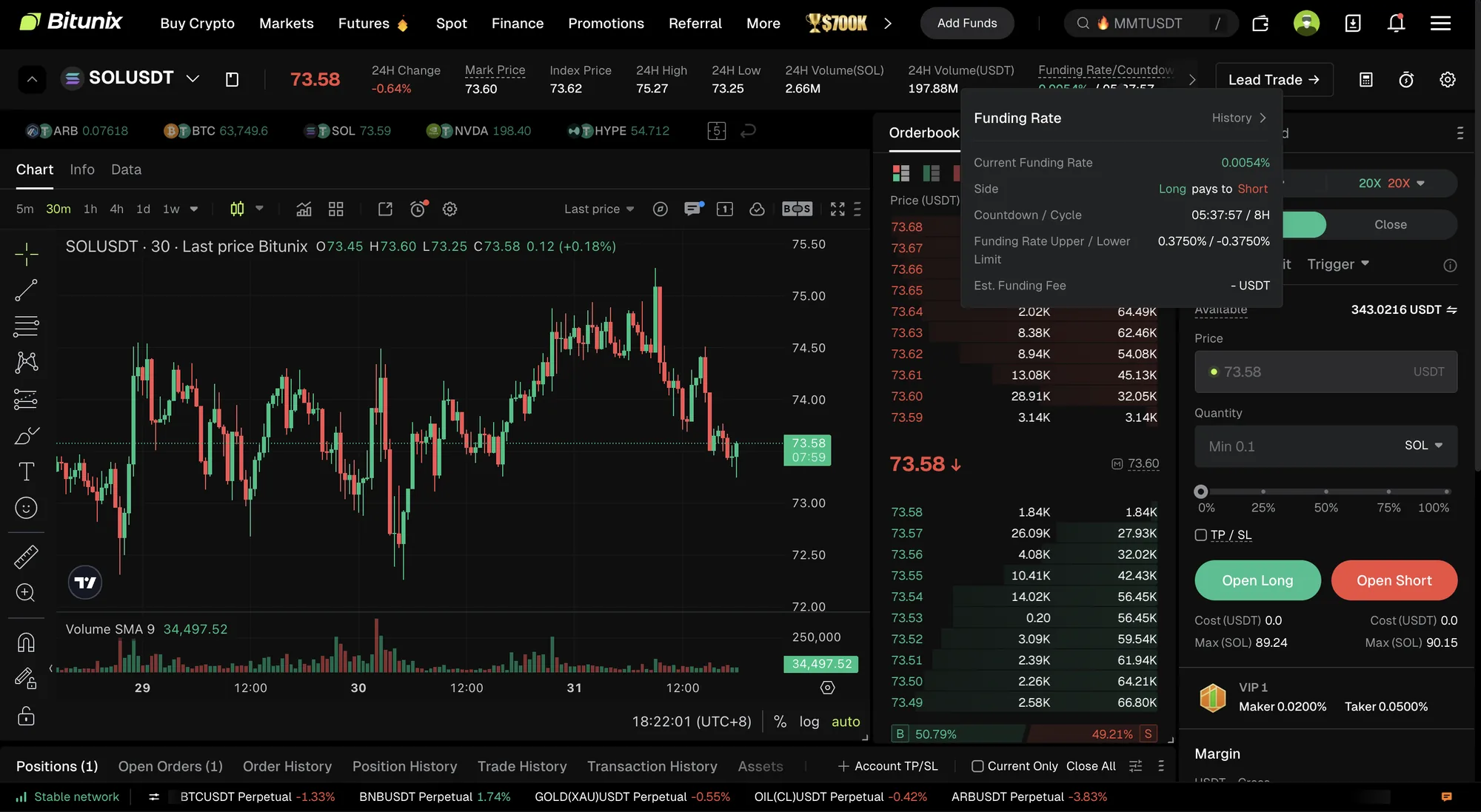1481x812 pixels.
Task: Open the wallet icon in header
Action: point(1260,24)
